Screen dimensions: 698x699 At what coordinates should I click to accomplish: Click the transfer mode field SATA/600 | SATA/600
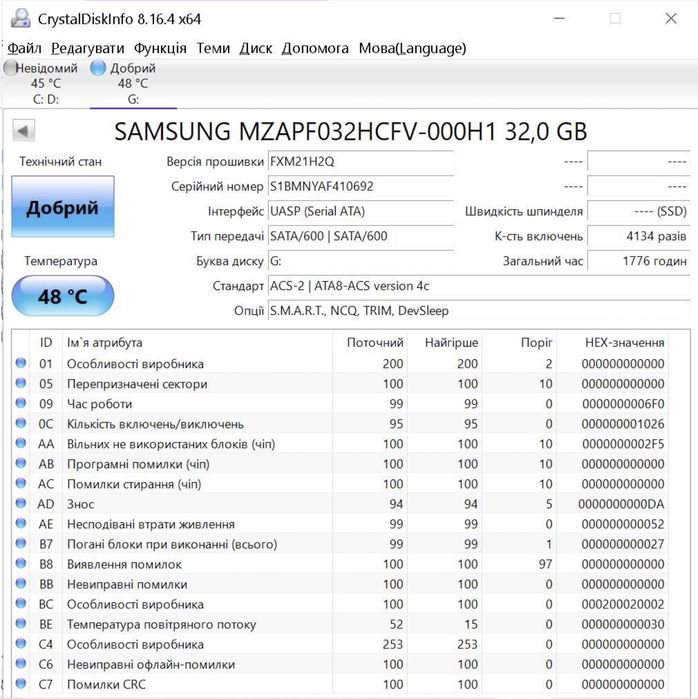click(361, 236)
